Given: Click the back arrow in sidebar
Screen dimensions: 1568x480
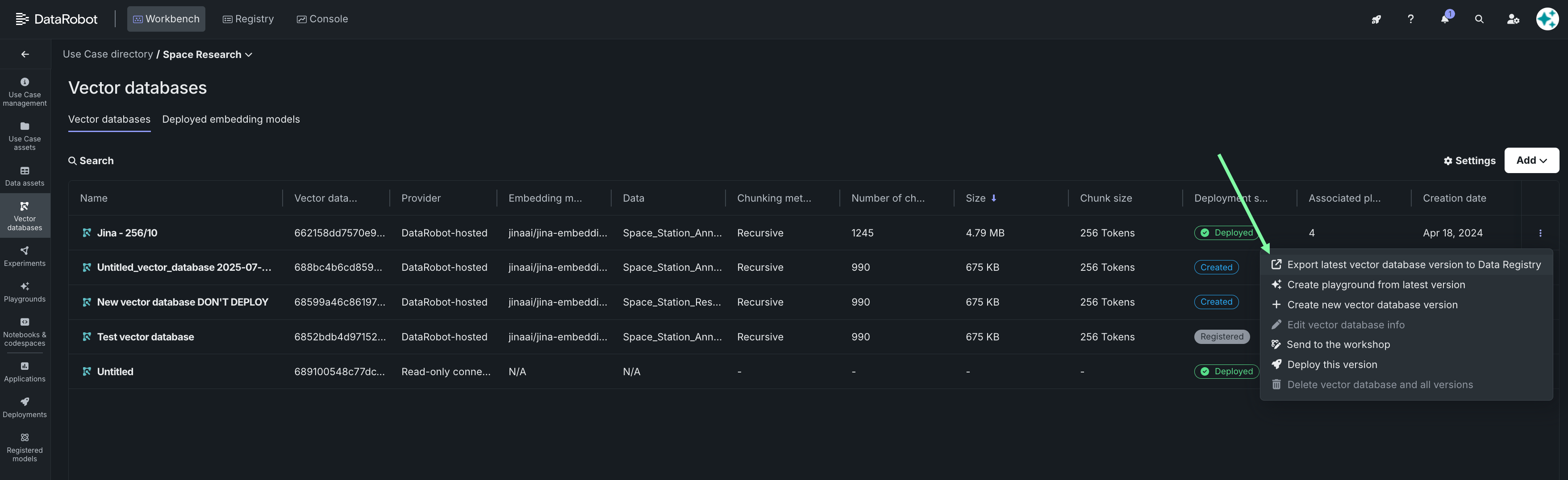Looking at the screenshot, I should pyautogui.click(x=25, y=54).
